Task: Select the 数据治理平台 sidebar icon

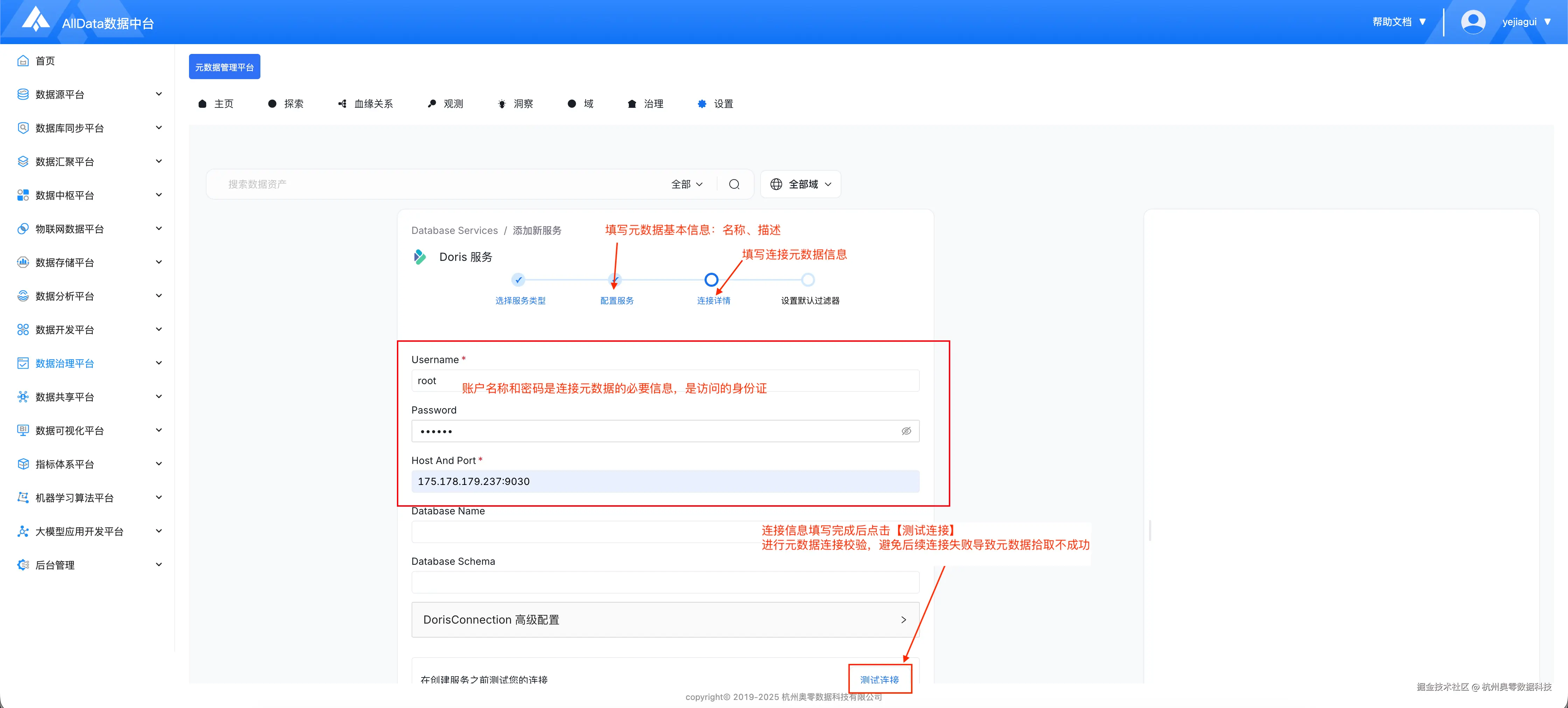Action: pyautogui.click(x=22, y=363)
